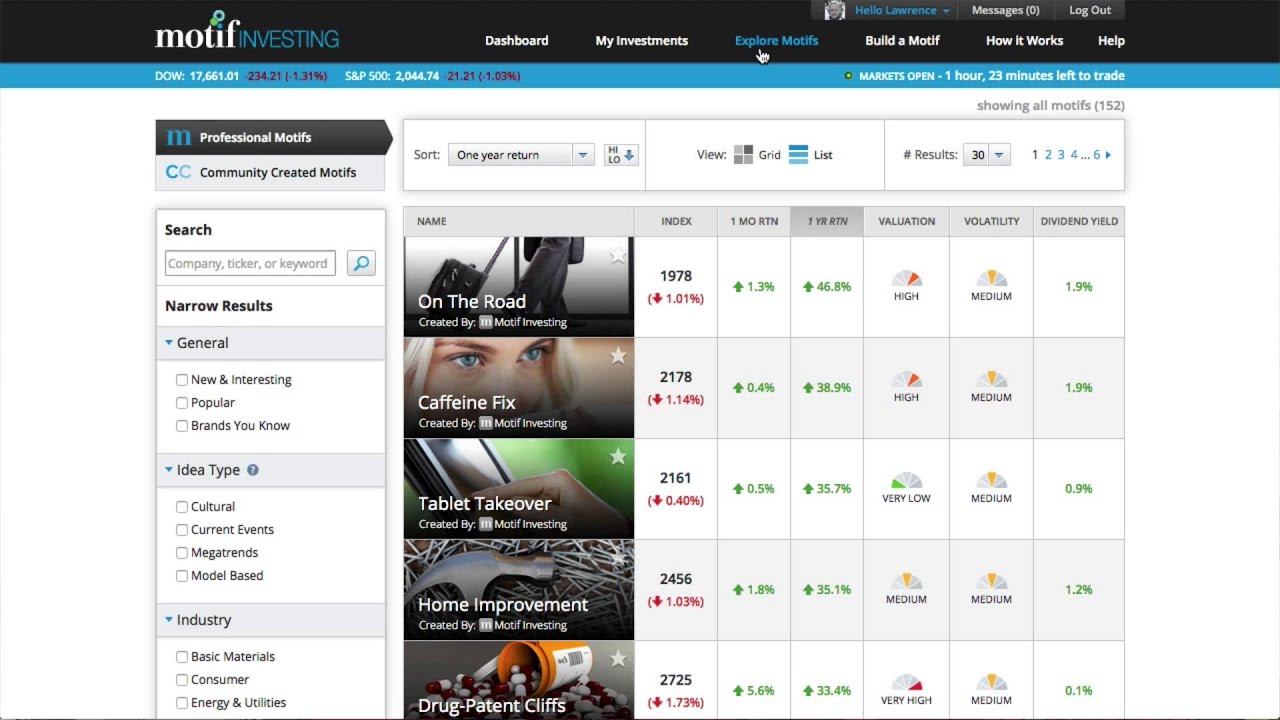1280x720 pixels.
Task: Click Home Improvement valuation gauge
Action: click(x=906, y=582)
